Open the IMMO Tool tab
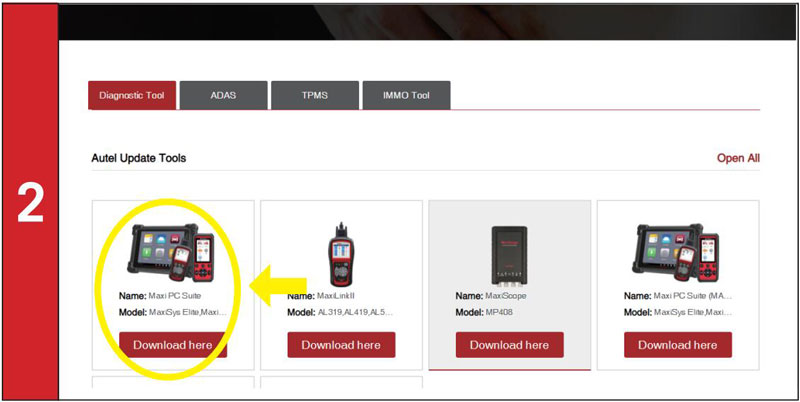 click(x=406, y=95)
